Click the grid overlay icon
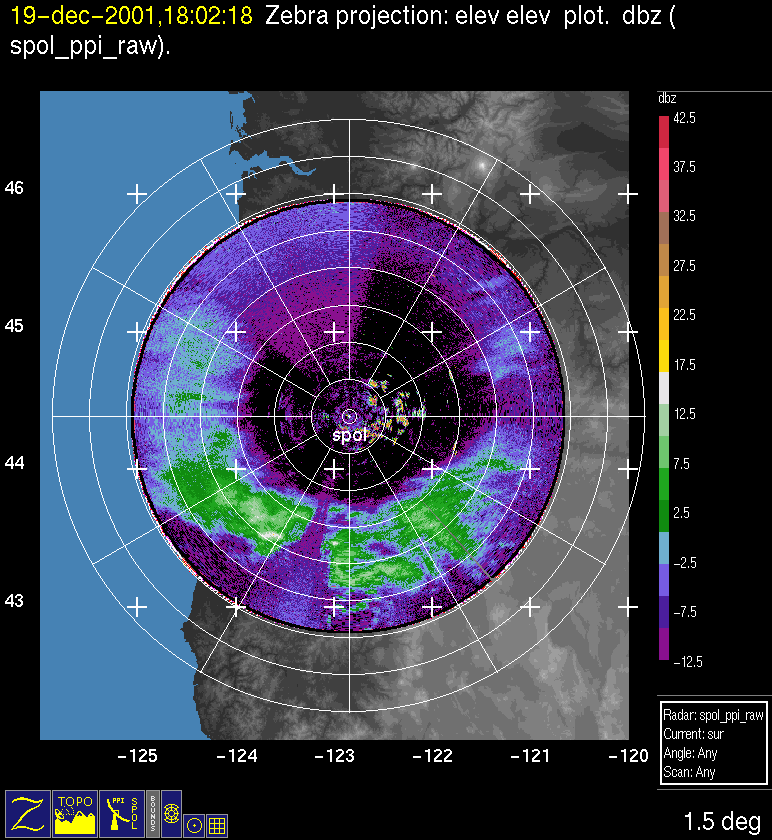This screenshot has width=772, height=840. [x=217, y=825]
